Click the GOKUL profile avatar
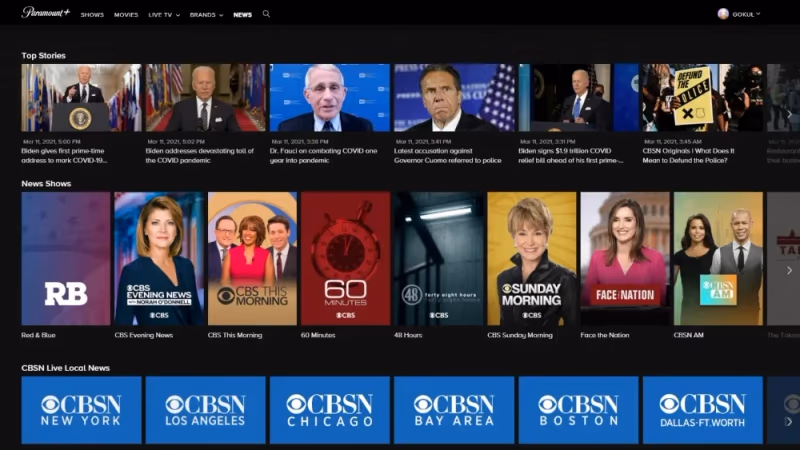This screenshot has height=450, width=800. (722, 14)
